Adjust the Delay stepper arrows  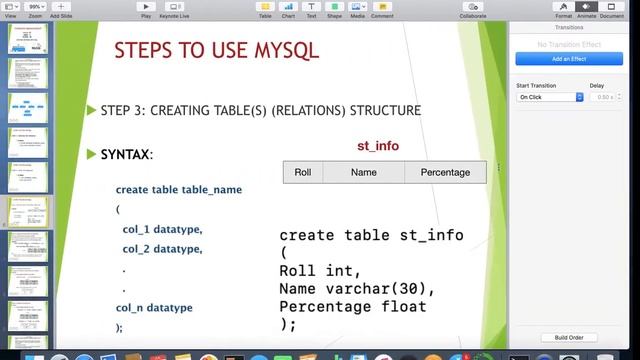(x=619, y=97)
